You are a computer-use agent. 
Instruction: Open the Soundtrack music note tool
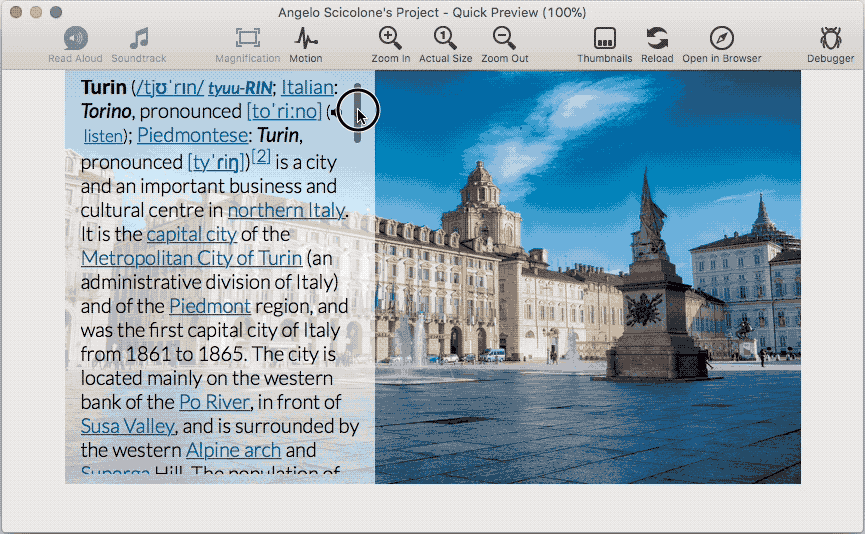[139, 39]
